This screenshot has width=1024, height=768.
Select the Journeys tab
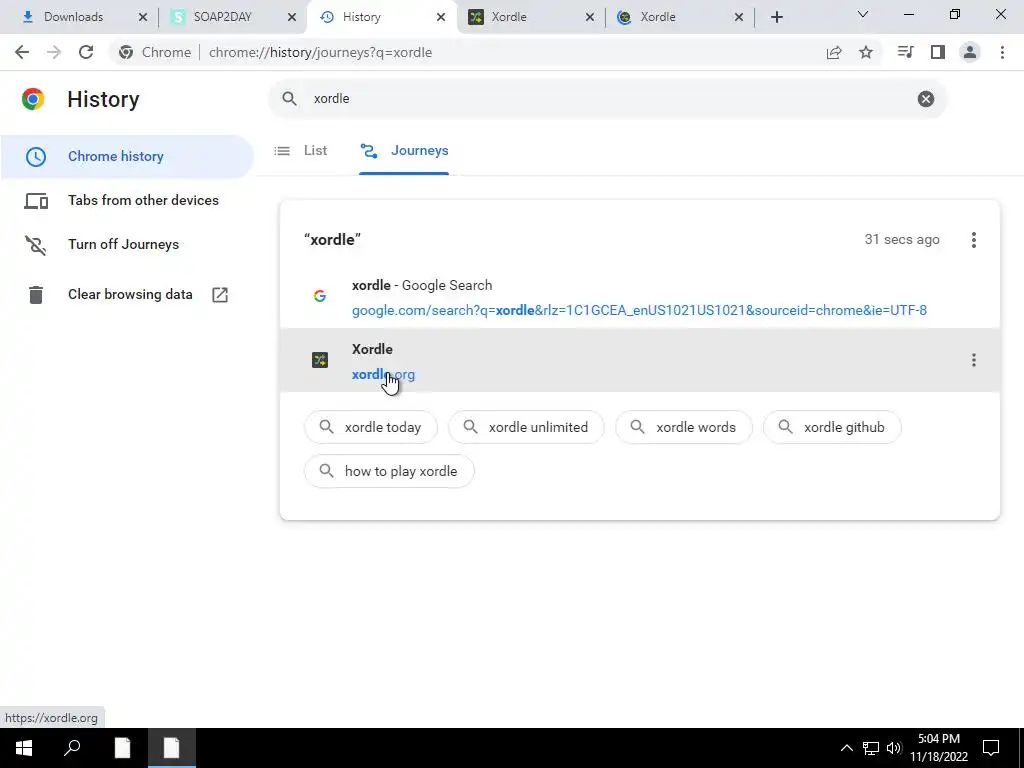(x=404, y=151)
